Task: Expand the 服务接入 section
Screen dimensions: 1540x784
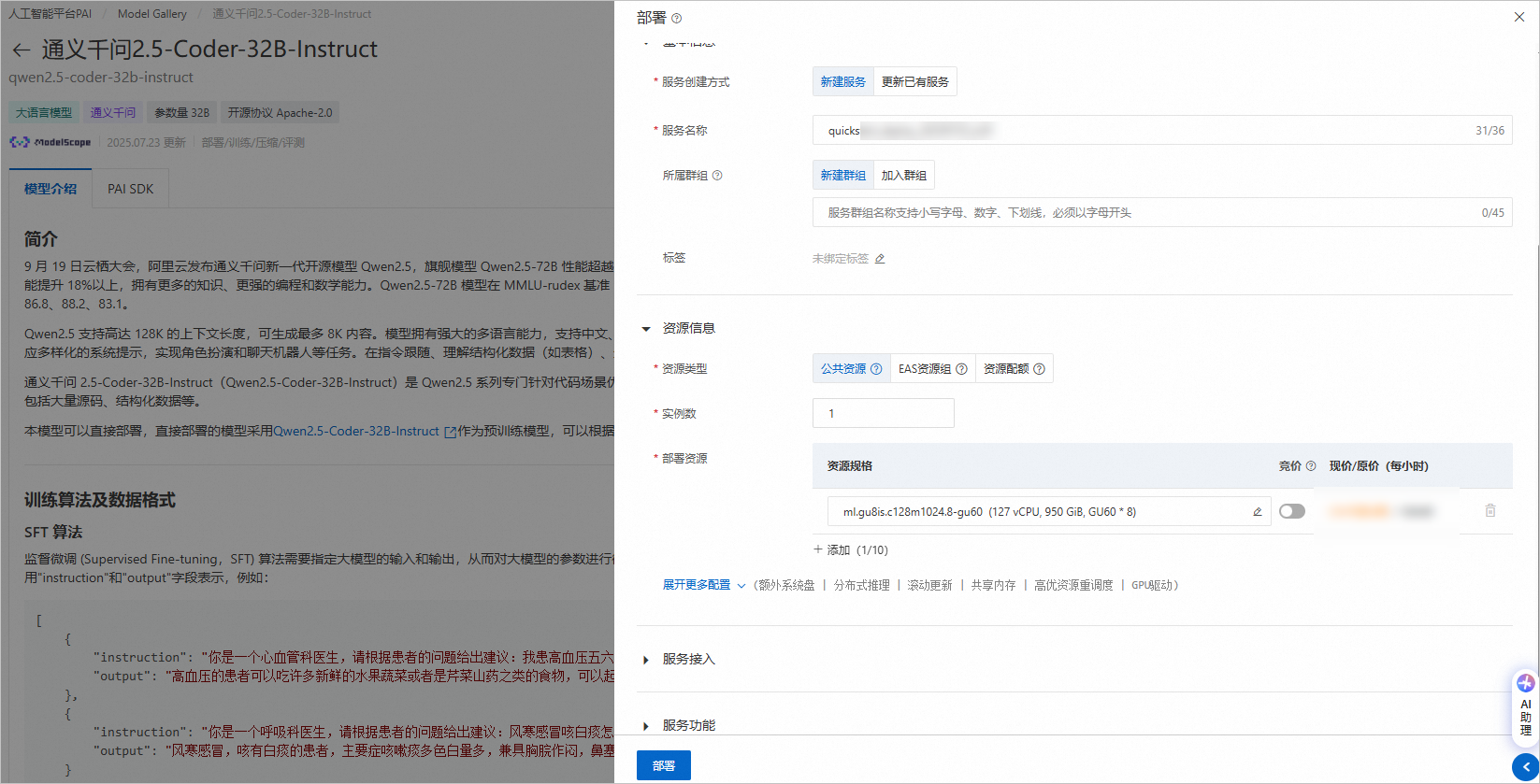Action: [646, 660]
